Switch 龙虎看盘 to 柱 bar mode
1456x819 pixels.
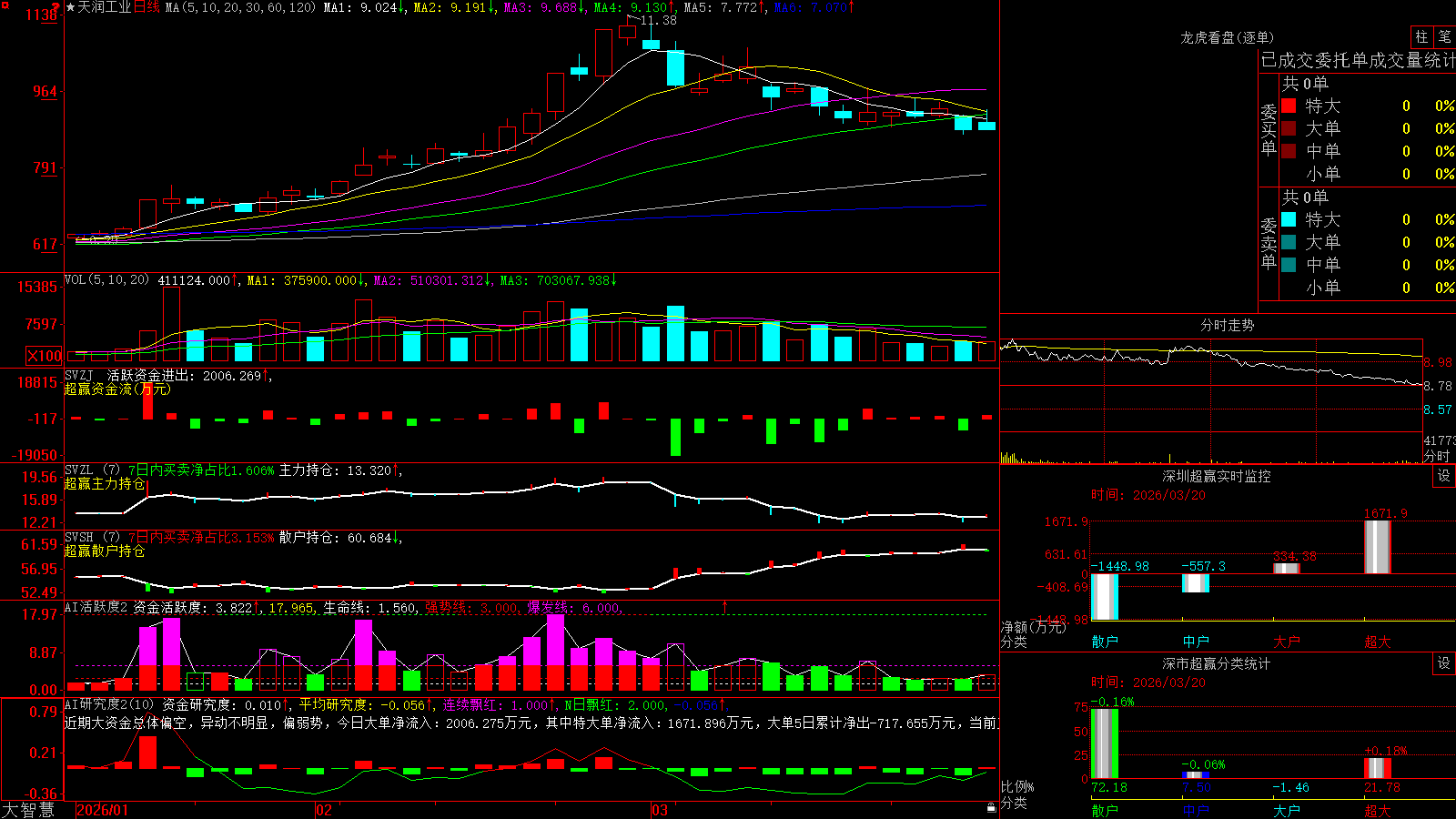[x=1421, y=36]
